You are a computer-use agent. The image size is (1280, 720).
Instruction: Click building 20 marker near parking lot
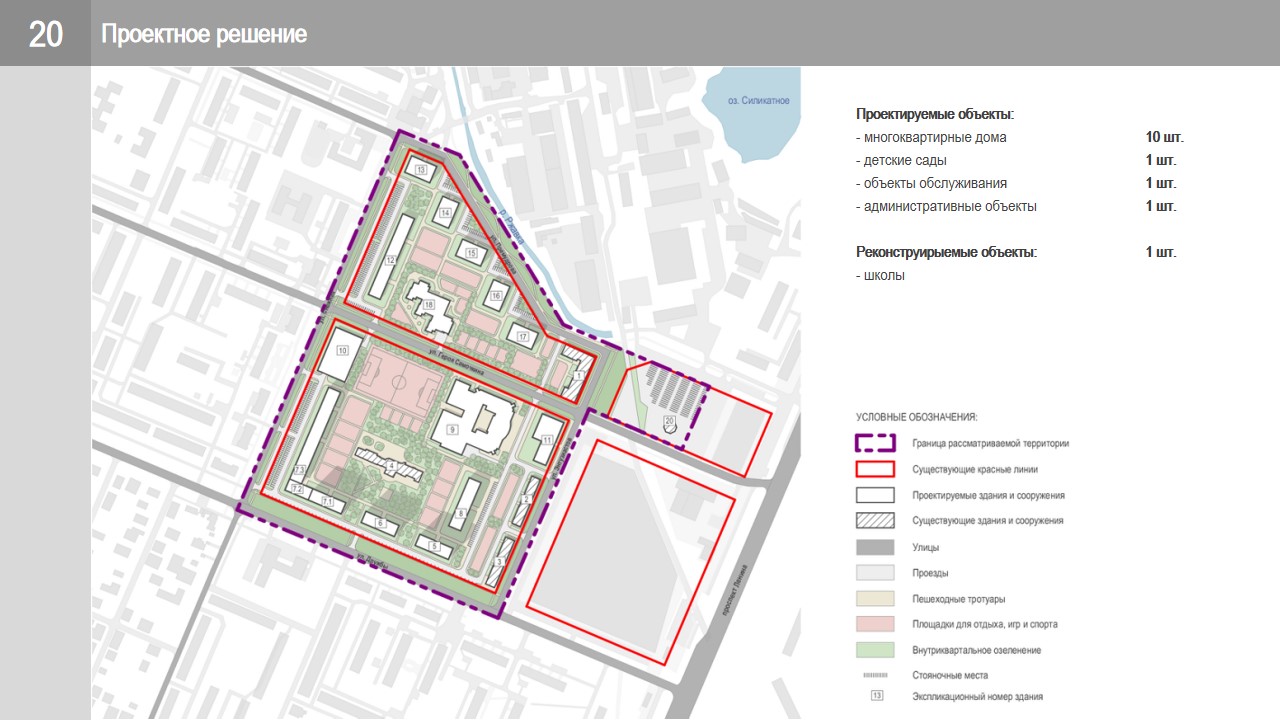point(669,422)
